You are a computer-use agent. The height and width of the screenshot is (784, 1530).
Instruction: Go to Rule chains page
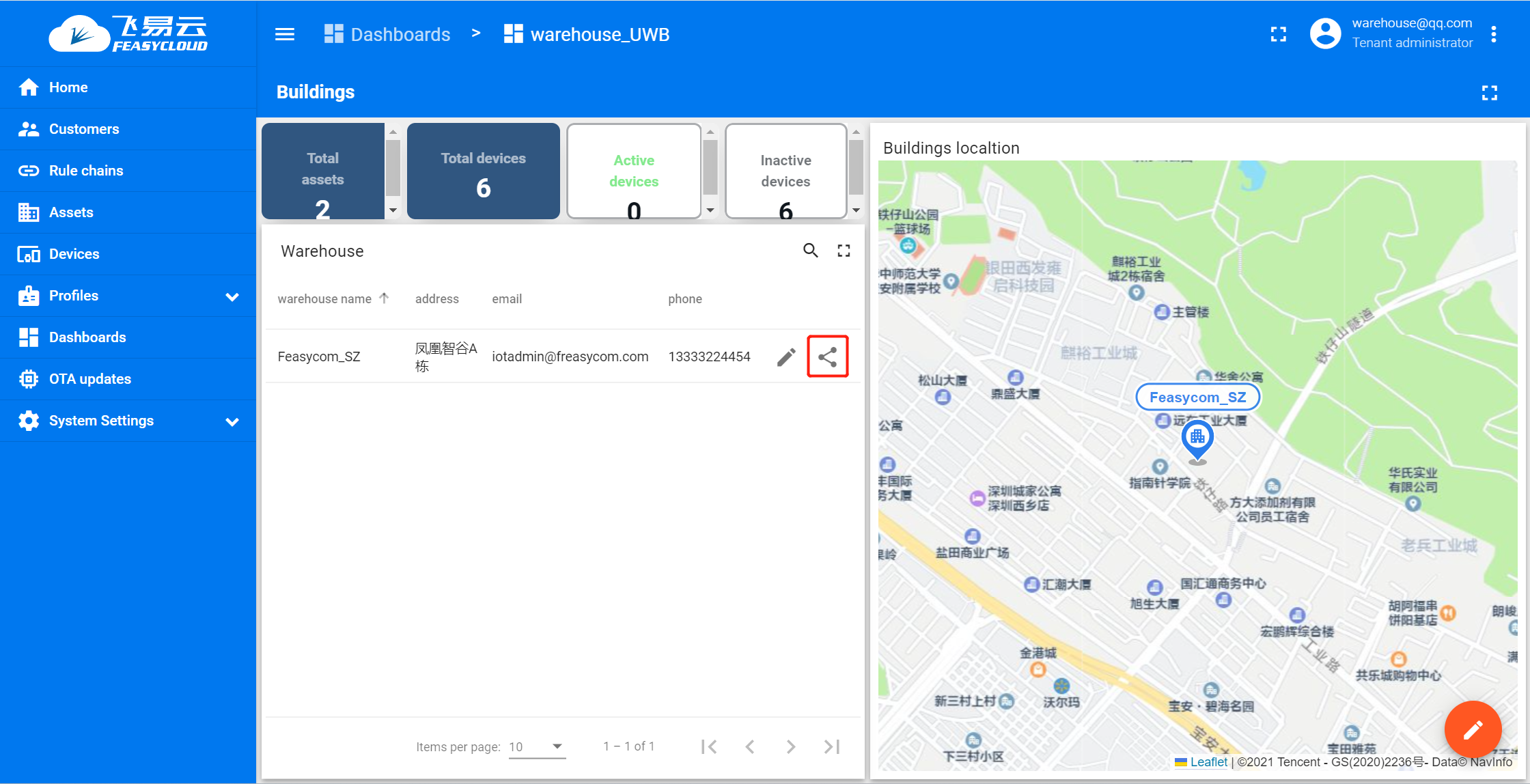click(86, 171)
